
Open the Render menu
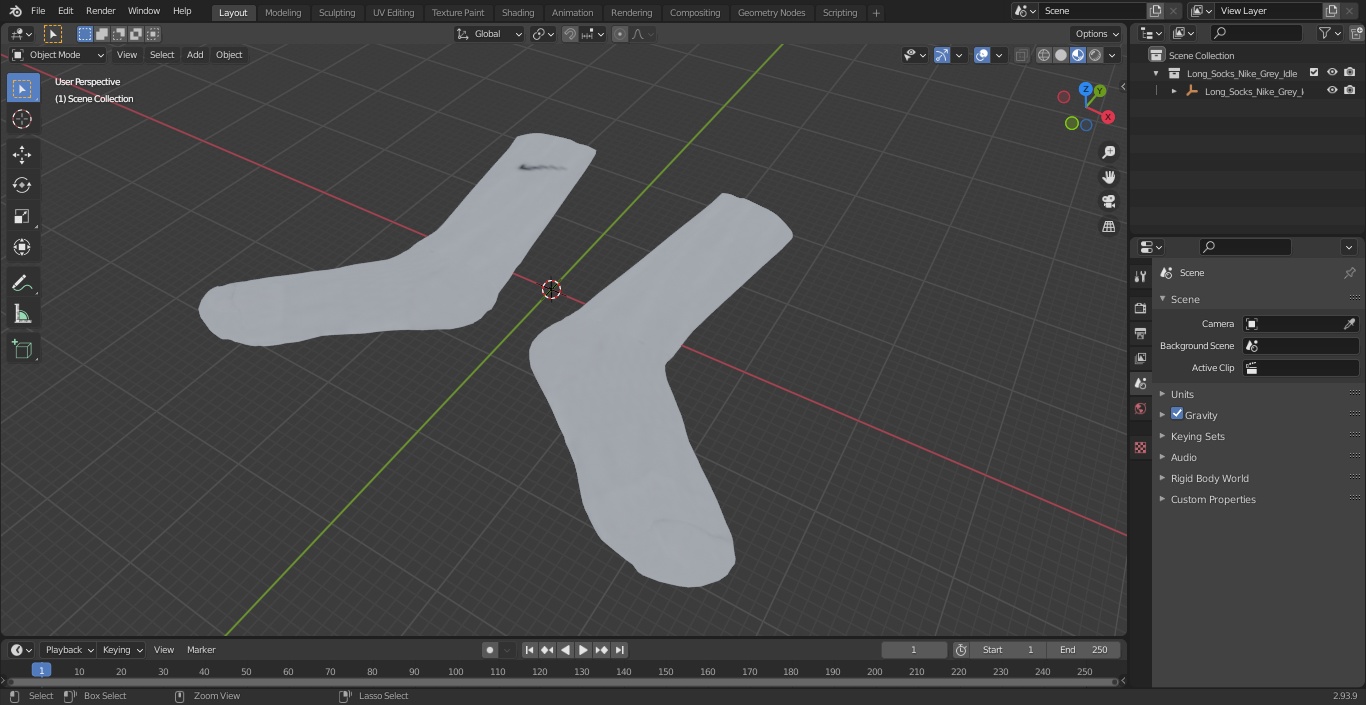[x=100, y=11]
